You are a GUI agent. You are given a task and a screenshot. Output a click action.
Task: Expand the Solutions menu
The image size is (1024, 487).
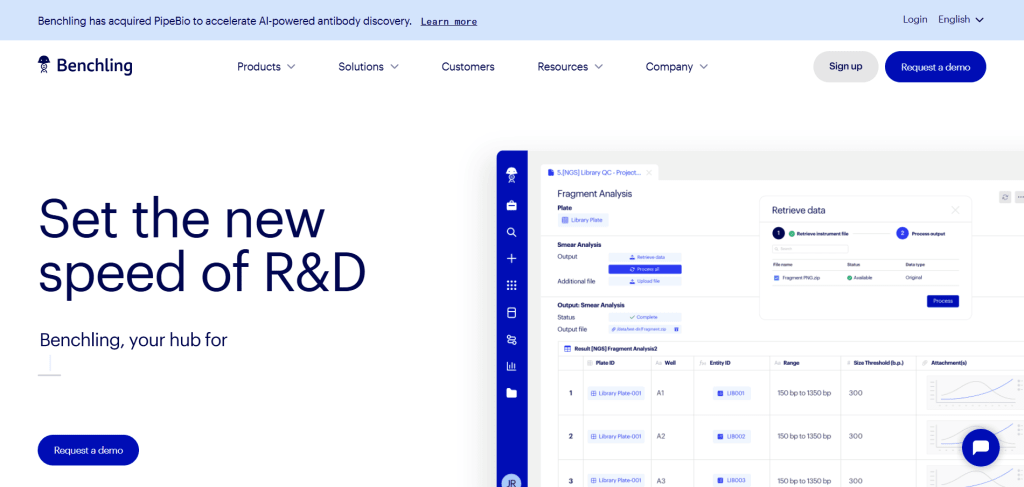click(x=368, y=67)
